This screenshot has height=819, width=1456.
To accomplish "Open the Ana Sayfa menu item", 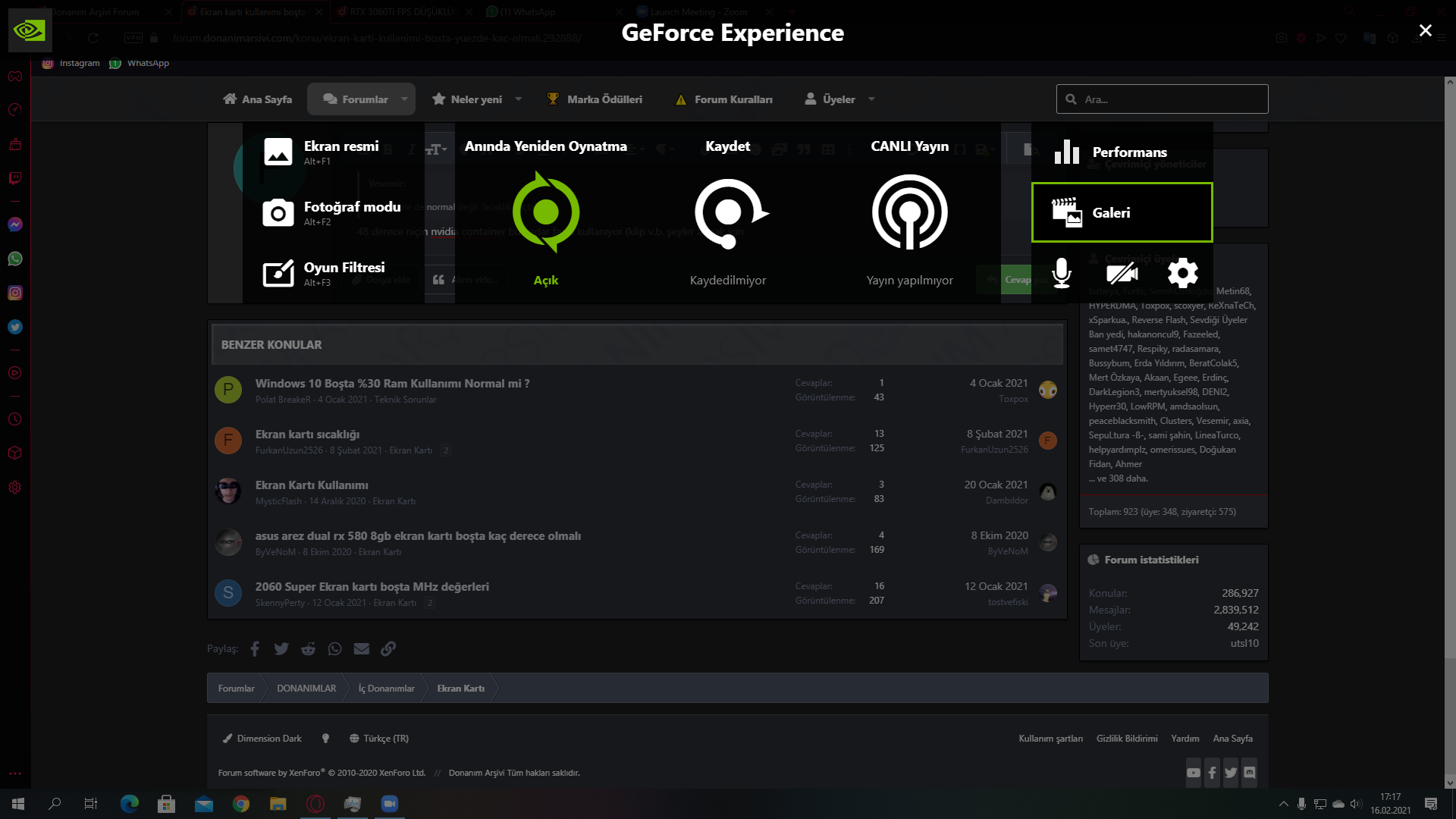I will point(258,99).
